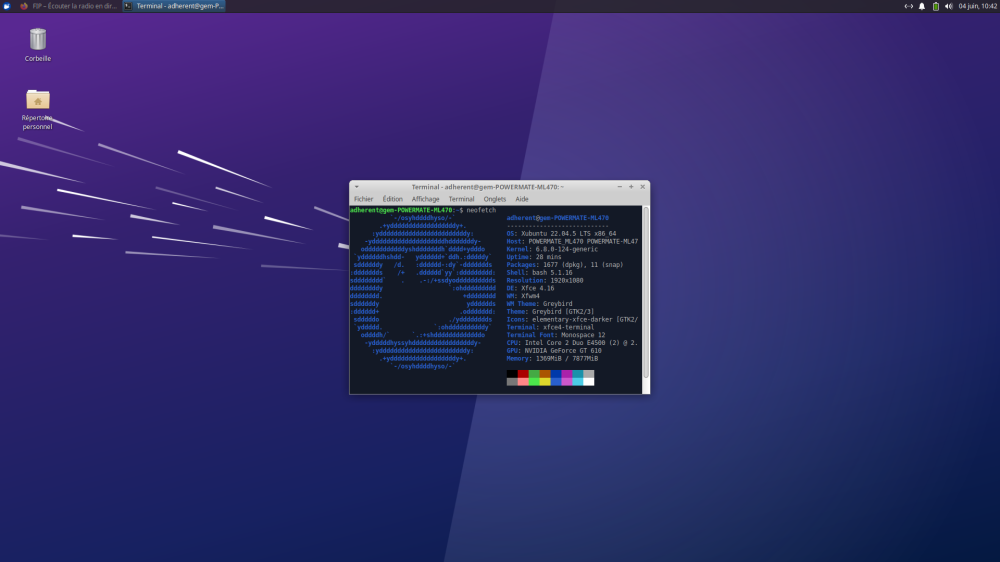
Task: Click the WM value 'Xfwm4'
Action: [x=531, y=296]
